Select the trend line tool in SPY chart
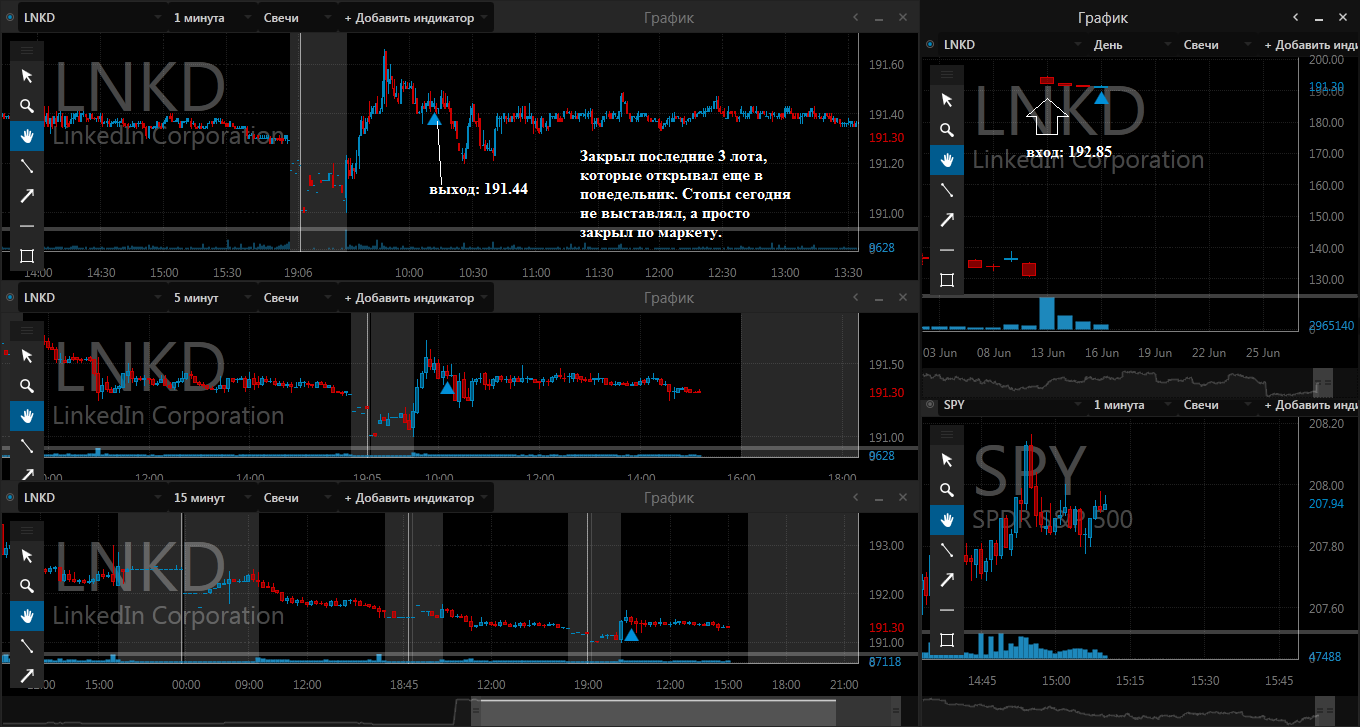This screenshot has width=1360, height=727. pos(947,550)
